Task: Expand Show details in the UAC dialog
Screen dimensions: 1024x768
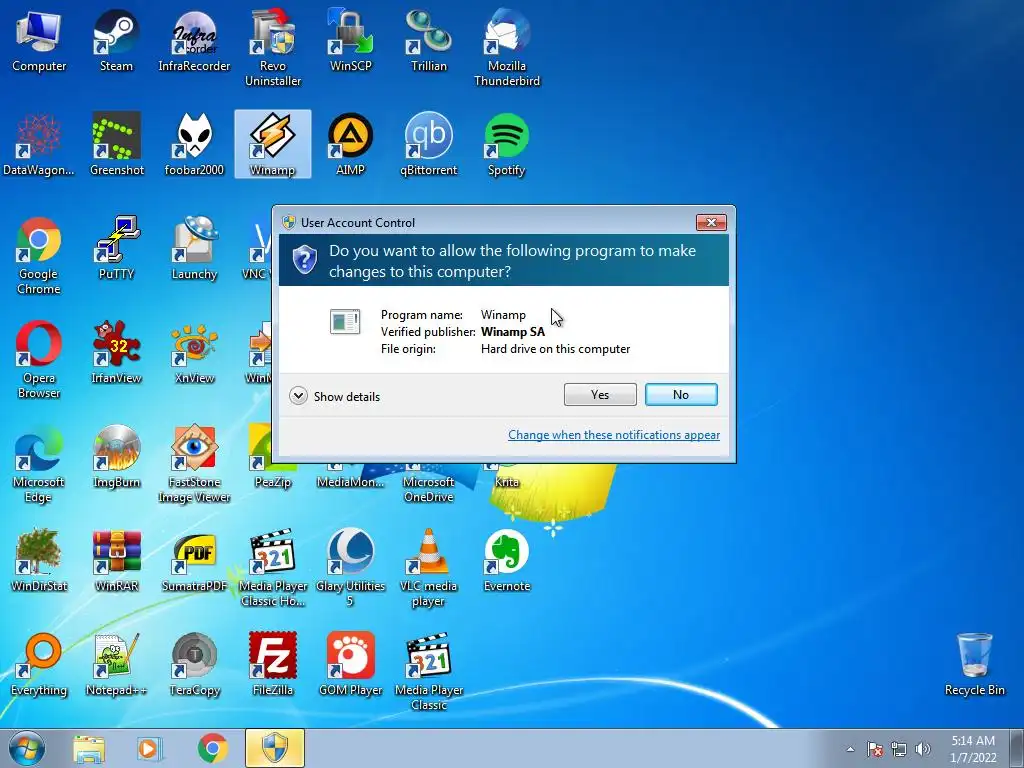Action: pos(334,396)
